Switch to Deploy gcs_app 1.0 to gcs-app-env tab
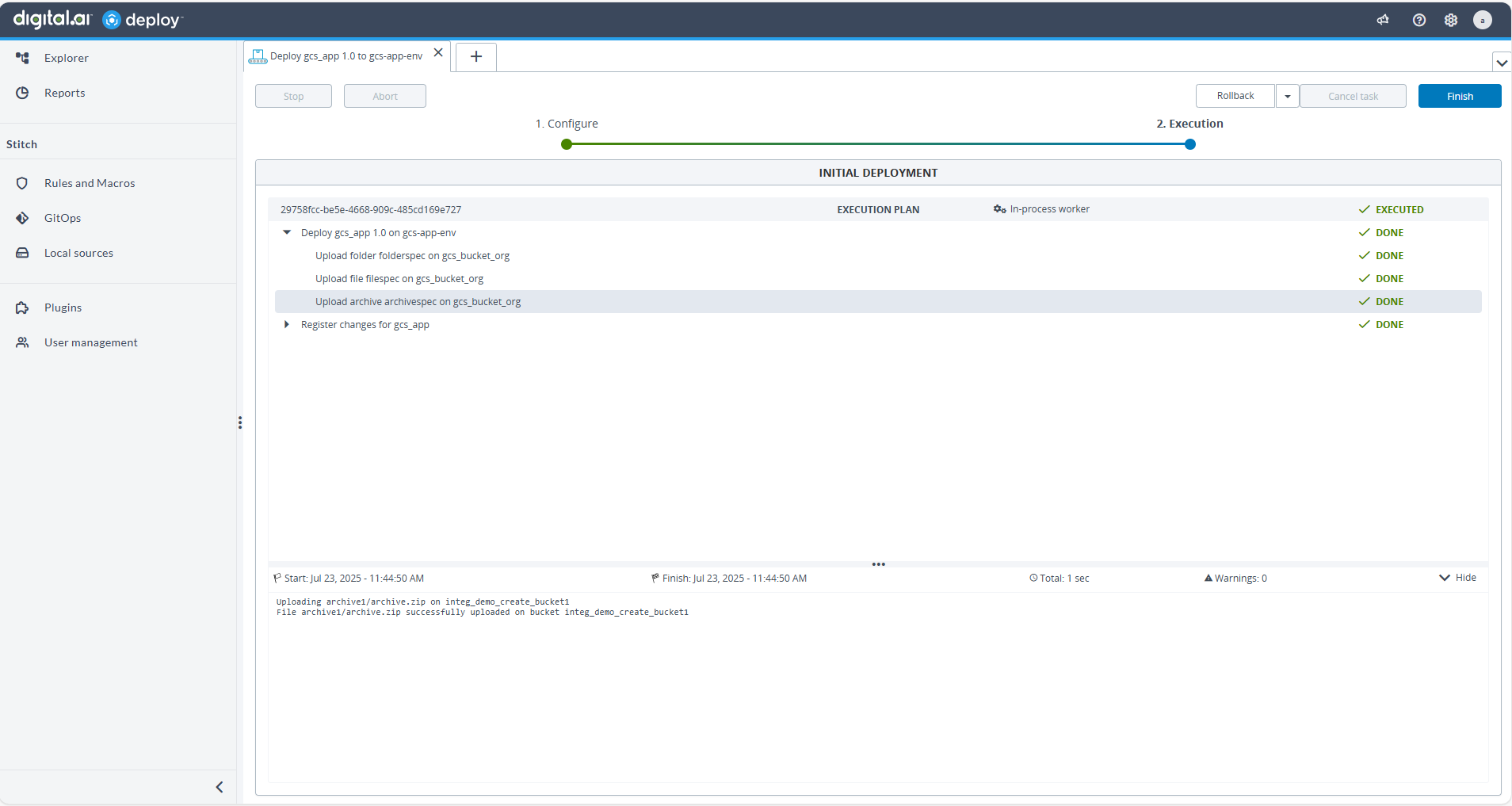The width and height of the screenshot is (1512, 806). 346,56
